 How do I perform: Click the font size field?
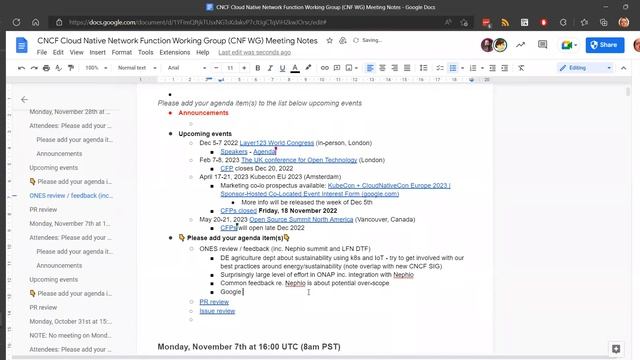[230, 68]
